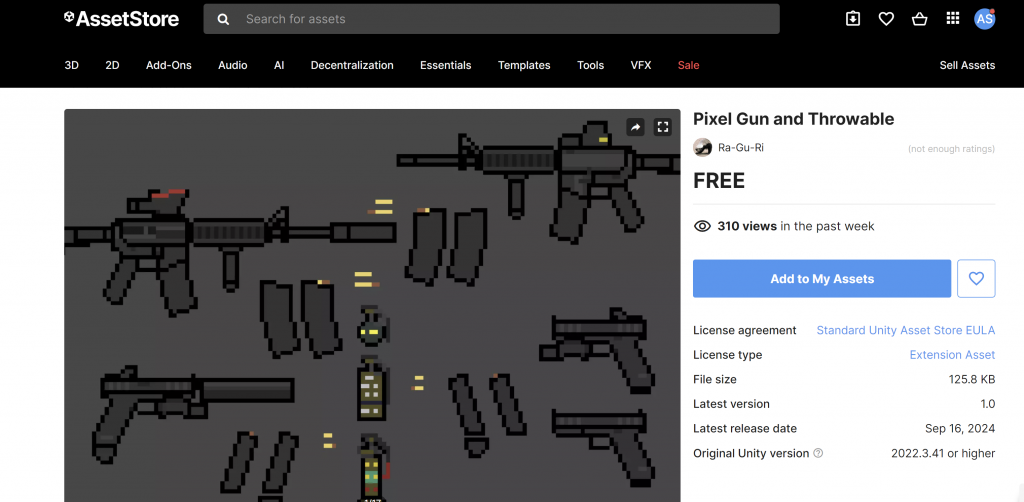The image size is (1024, 502).
Task: Open the Asset Store home logo
Action: 121,19
